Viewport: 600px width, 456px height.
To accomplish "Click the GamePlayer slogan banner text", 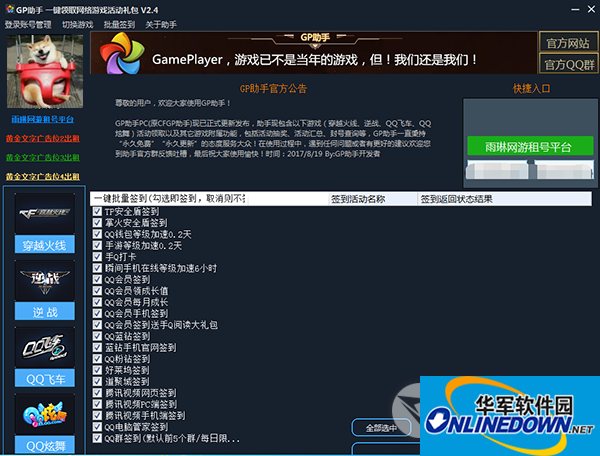I will (x=315, y=60).
